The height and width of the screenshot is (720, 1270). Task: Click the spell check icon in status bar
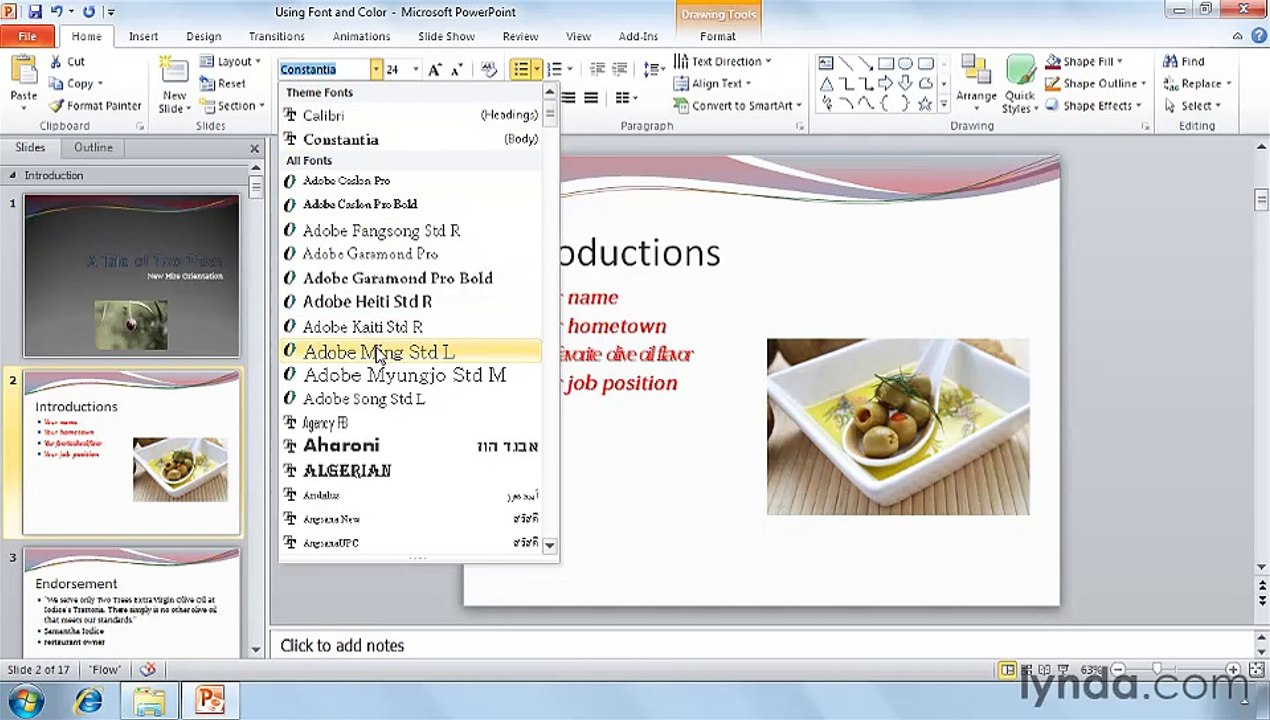point(148,669)
